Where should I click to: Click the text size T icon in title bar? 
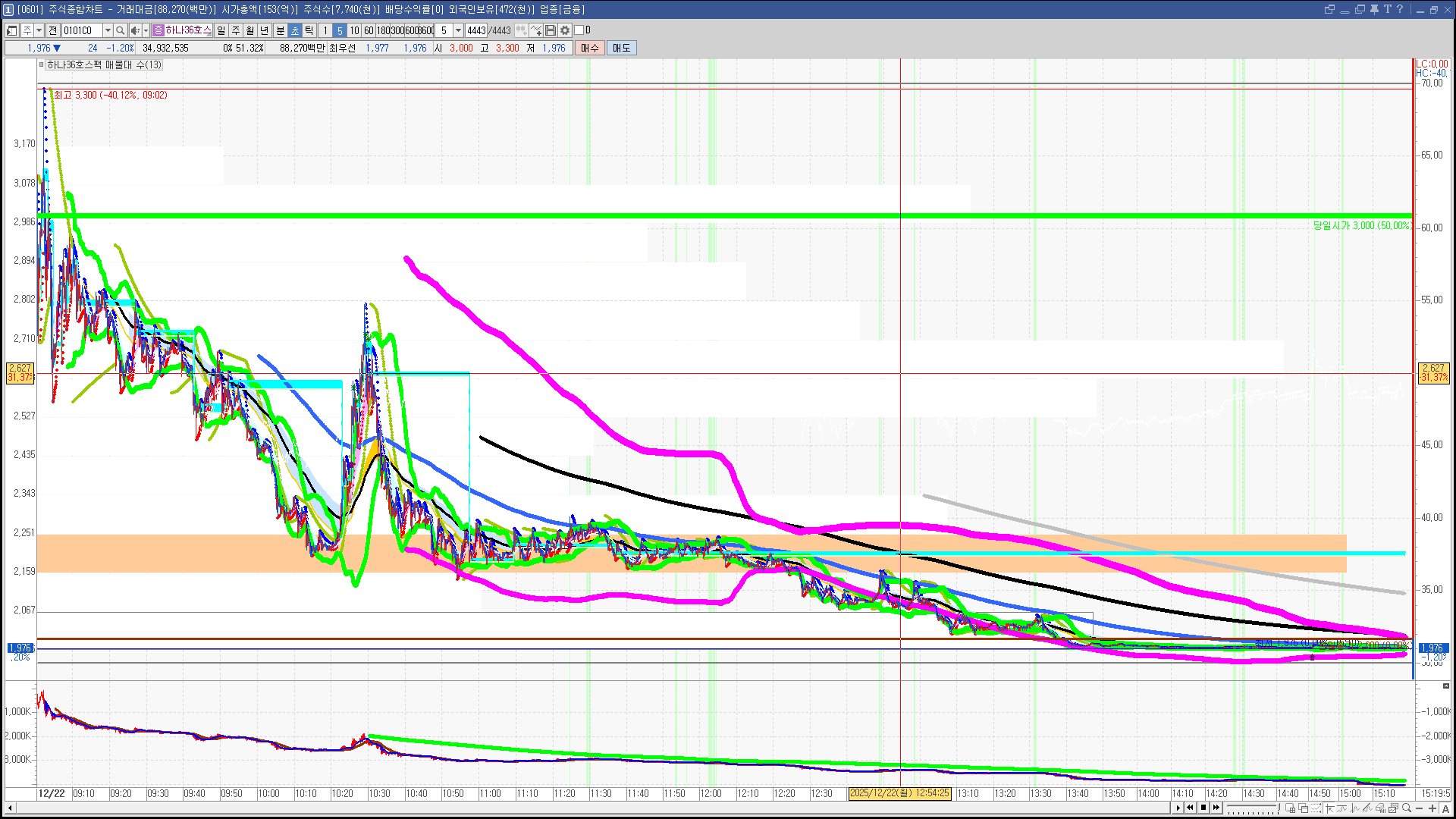1387,9
